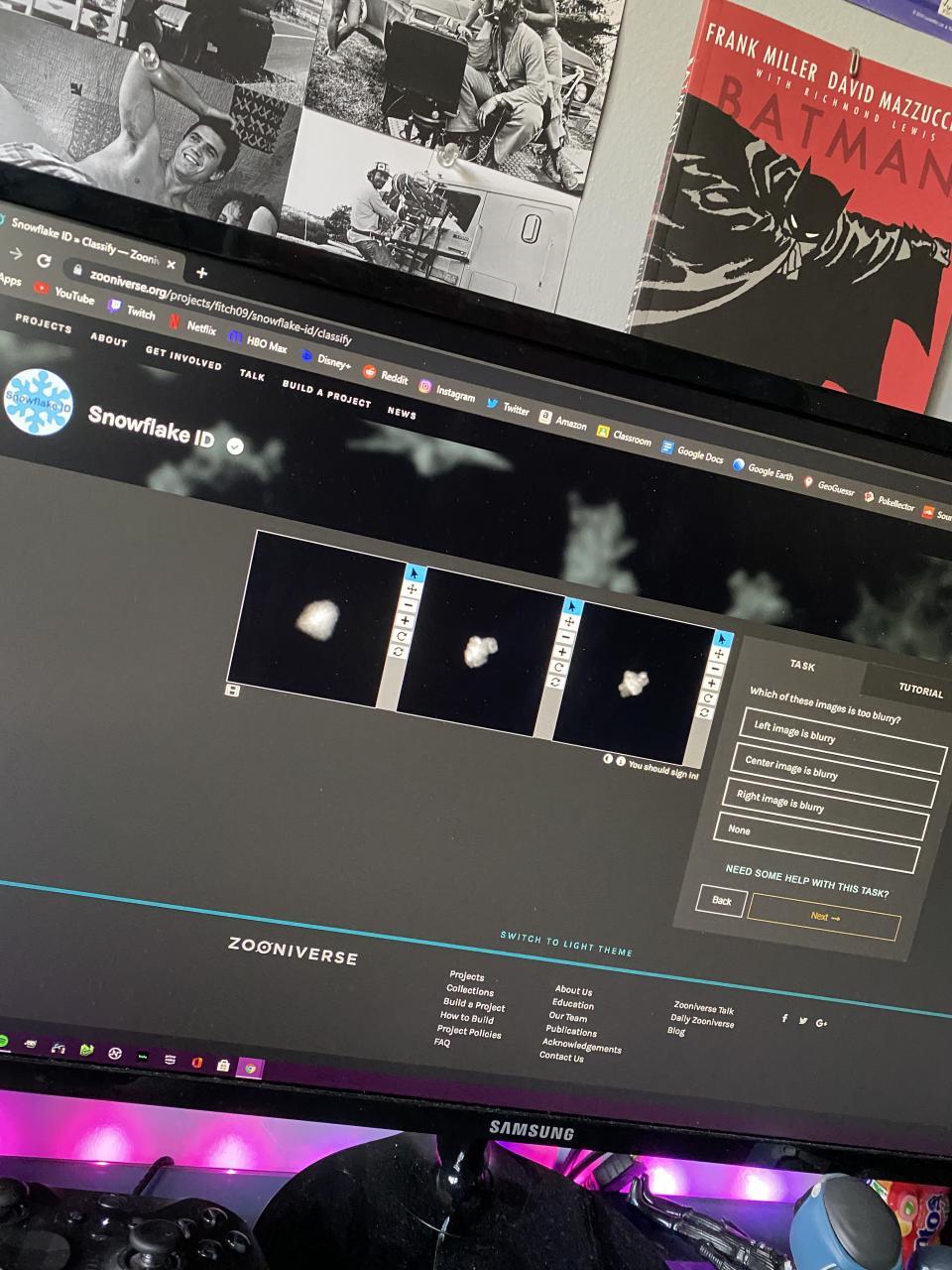Open a new Chrome tab
The width and height of the screenshot is (952, 1270).
(201, 272)
